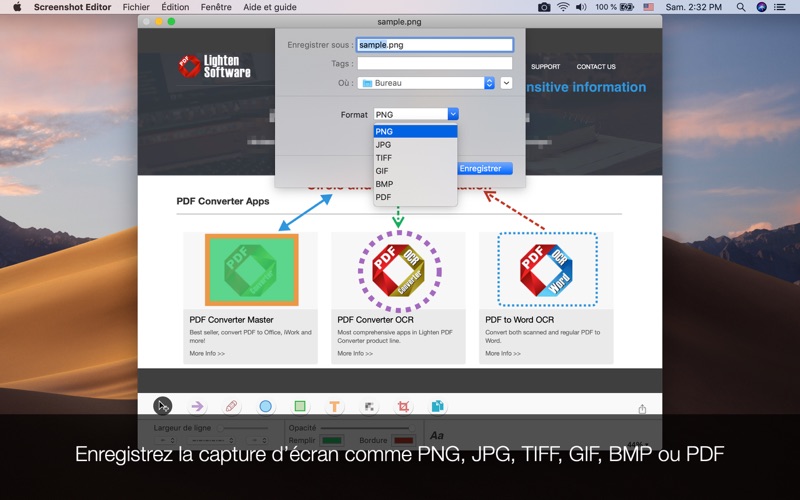
Task: Click the Opacité slider
Action: click(x=367, y=428)
